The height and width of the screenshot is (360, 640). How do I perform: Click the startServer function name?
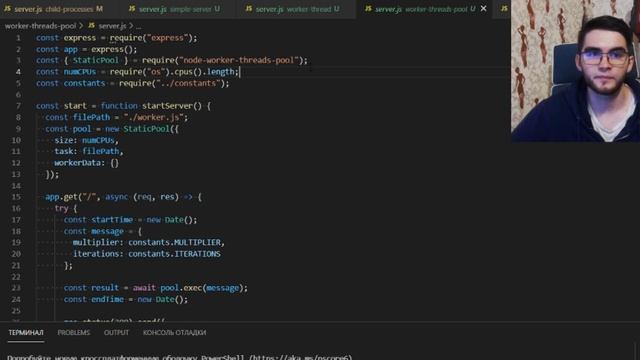(167, 106)
